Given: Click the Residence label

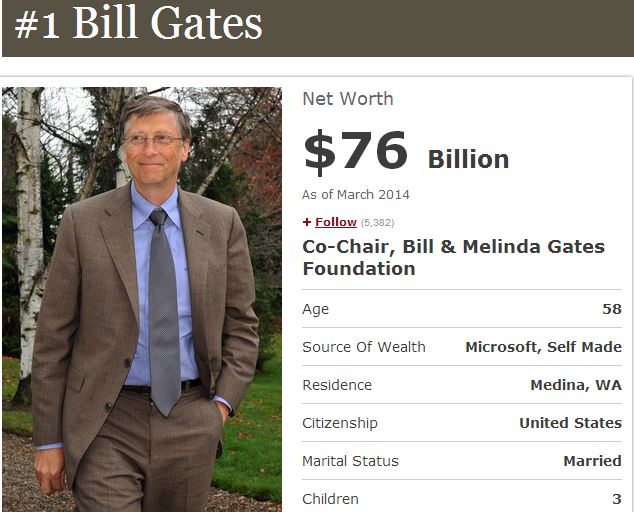Looking at the screenshot, I should point(337,385).
